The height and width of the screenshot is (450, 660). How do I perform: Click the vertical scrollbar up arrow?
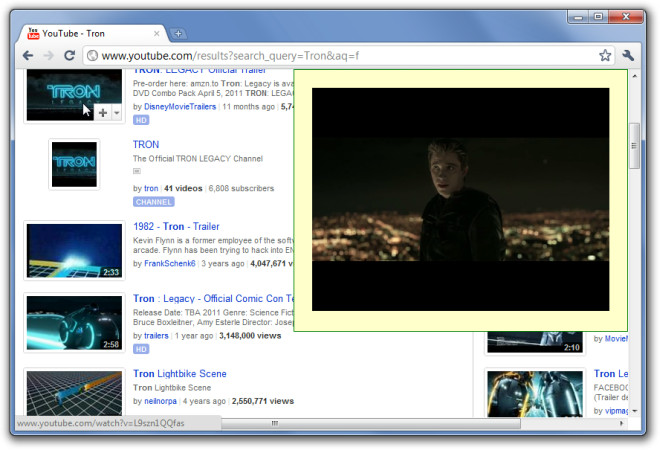(x=634, y=76)
